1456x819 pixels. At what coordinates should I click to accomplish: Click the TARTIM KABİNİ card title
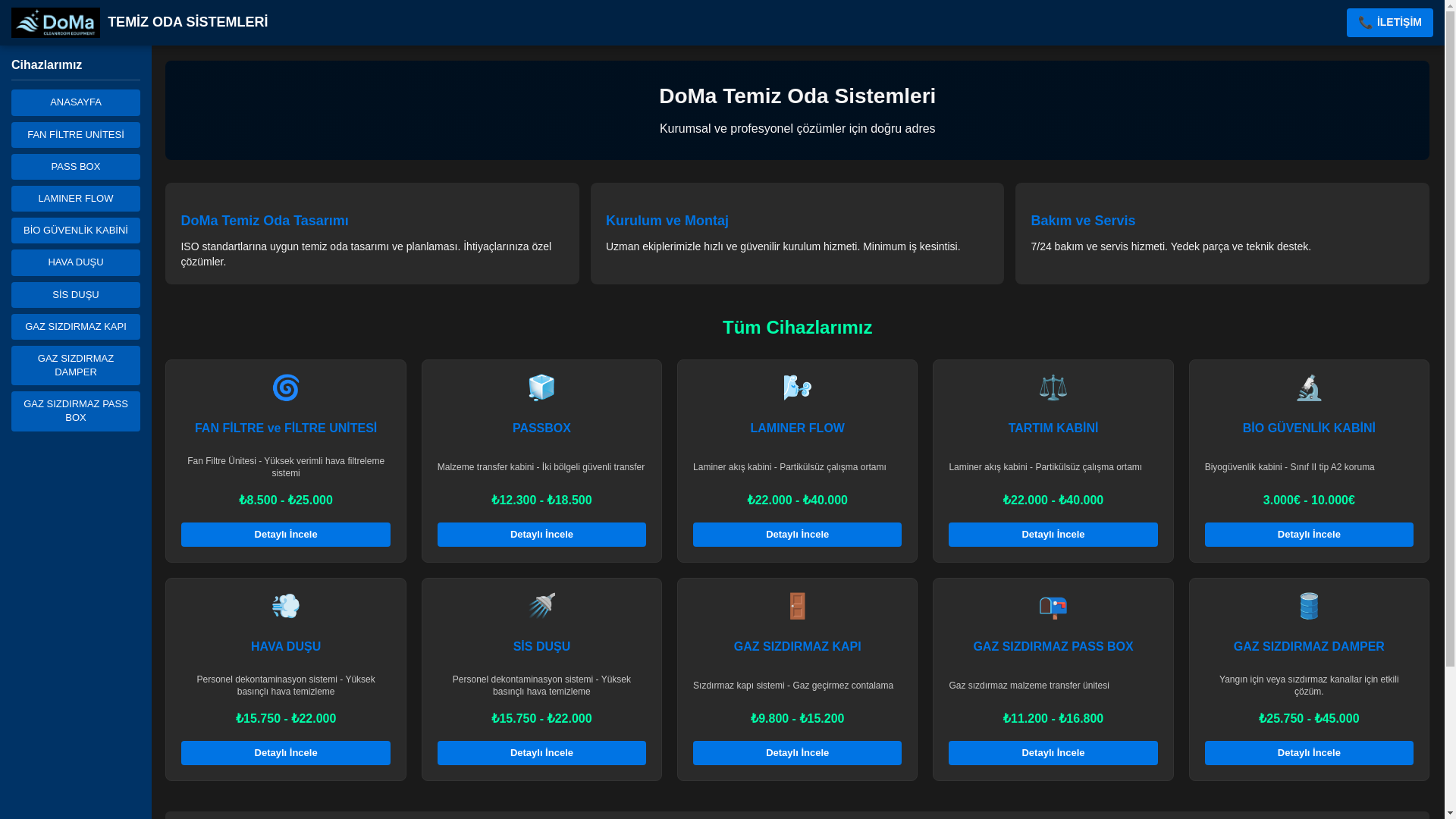(1053, 428)
